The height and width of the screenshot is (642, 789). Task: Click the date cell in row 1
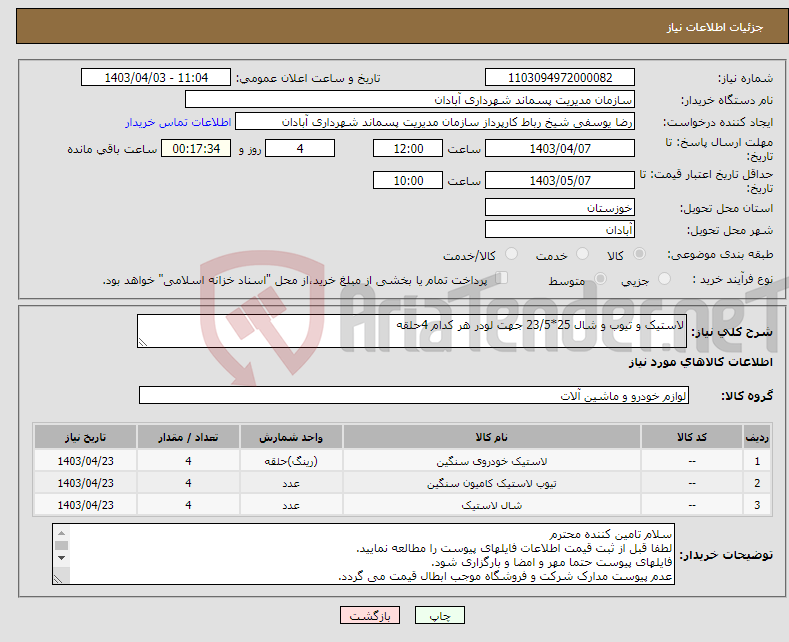point(86,461)
